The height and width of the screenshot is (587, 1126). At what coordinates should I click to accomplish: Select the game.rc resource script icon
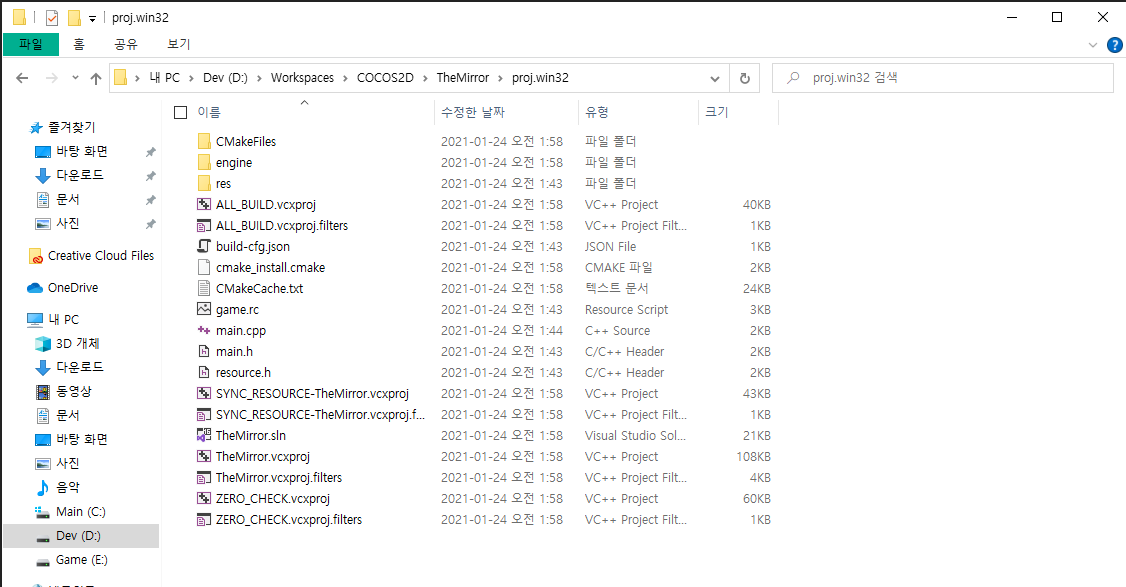pos(204,310)
